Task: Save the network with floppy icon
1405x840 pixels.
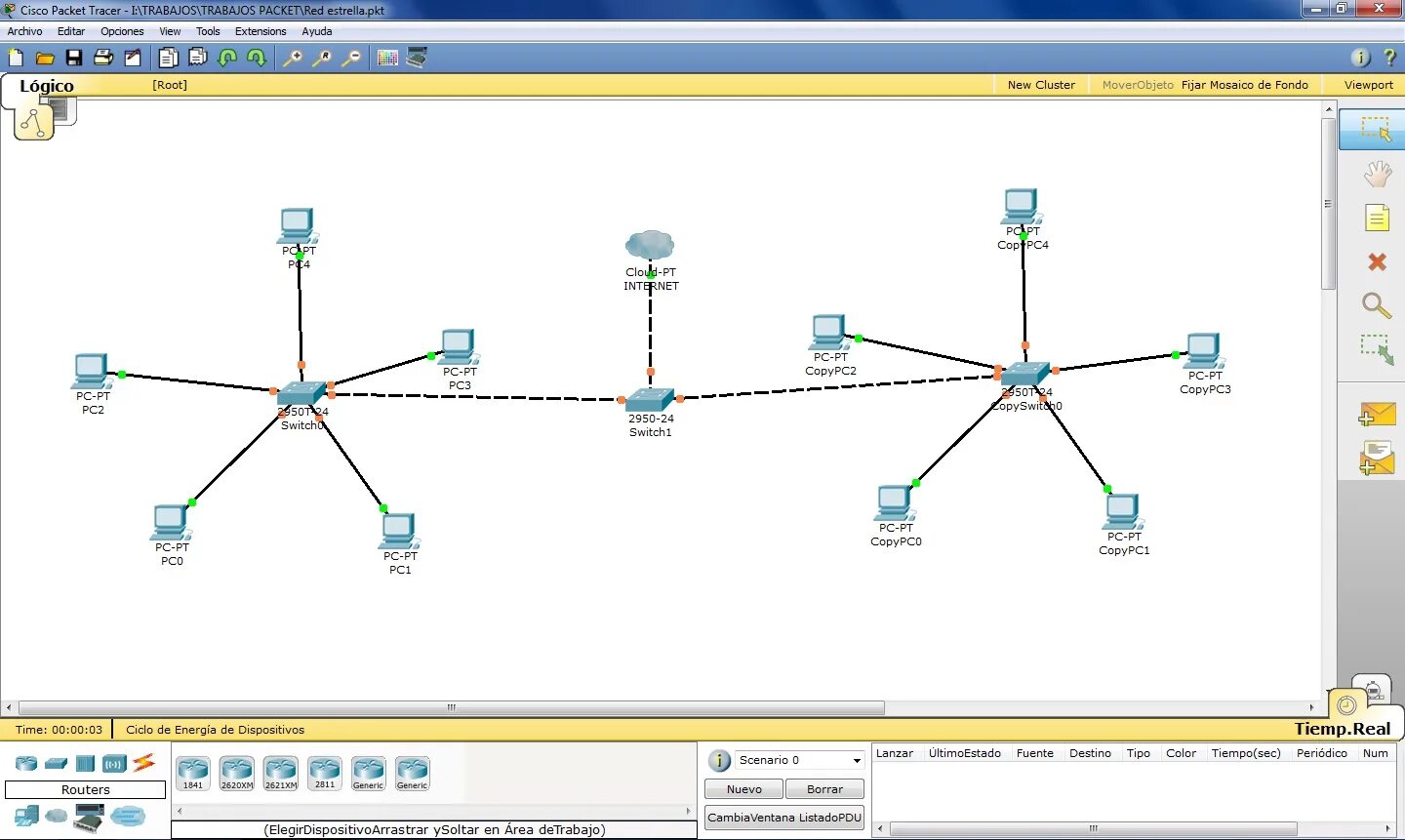Action: pyautogui.click(x=74, y=59)
